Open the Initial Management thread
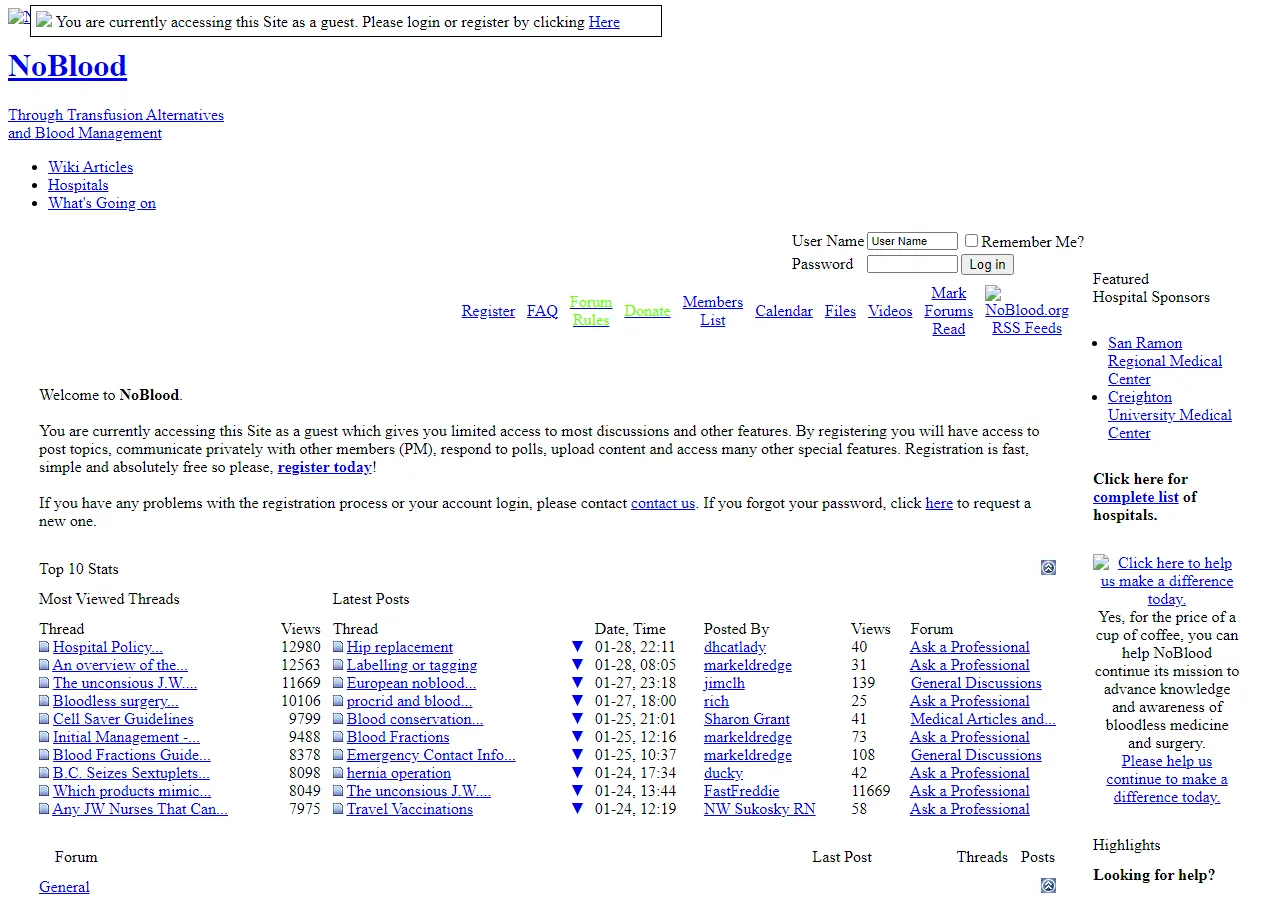Screen dimensions: 1280x900 tap(126, 737)
